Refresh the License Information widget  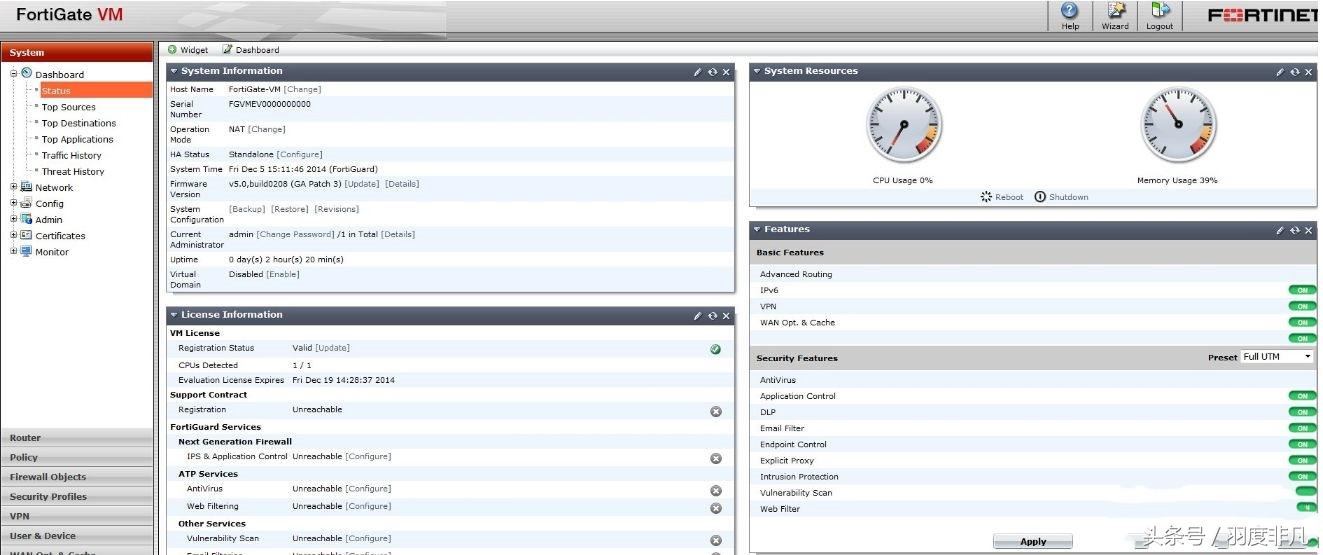(x=712, y=316)
